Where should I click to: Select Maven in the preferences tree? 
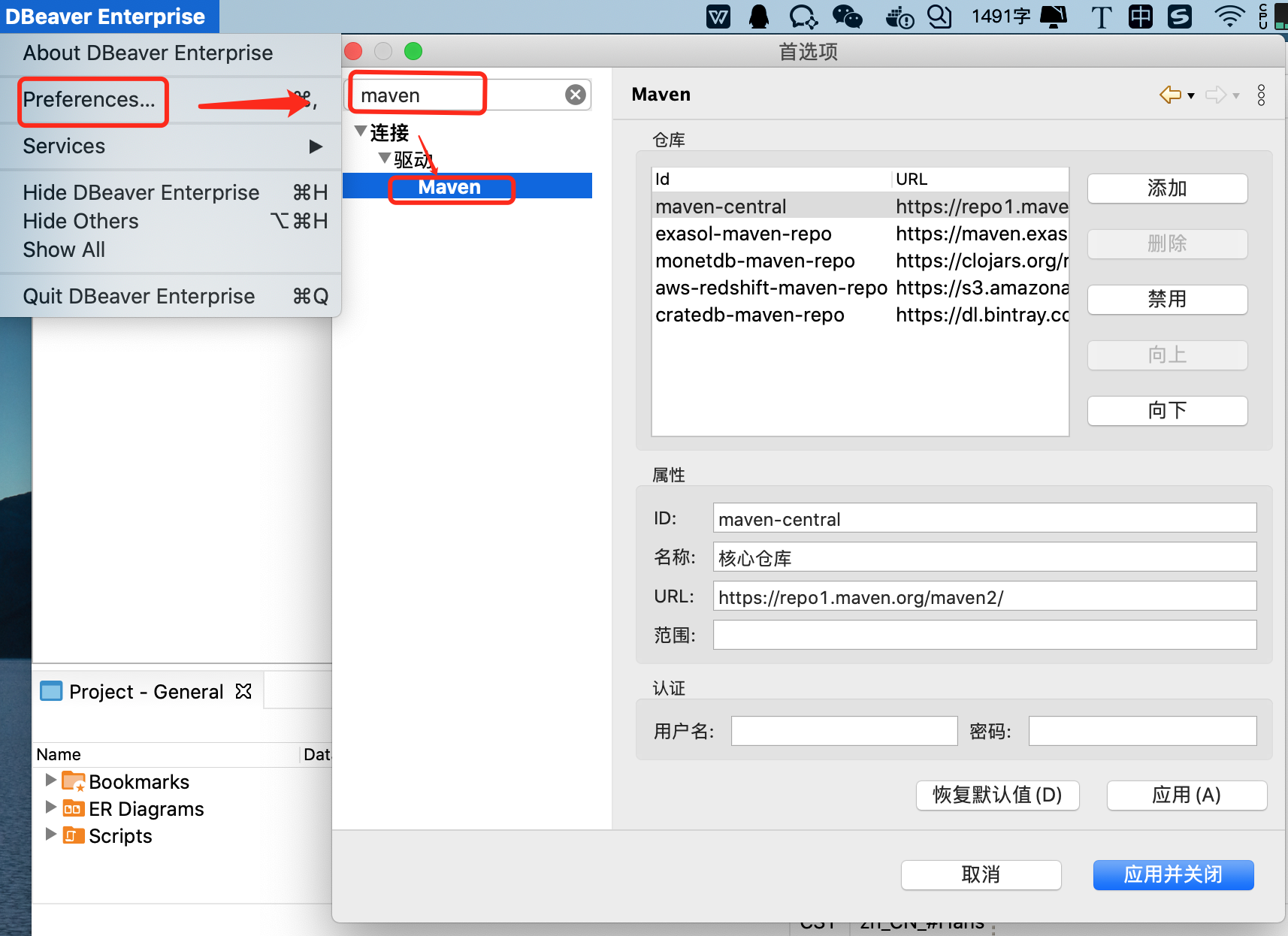pyautogui.click(x=449, y=187)
